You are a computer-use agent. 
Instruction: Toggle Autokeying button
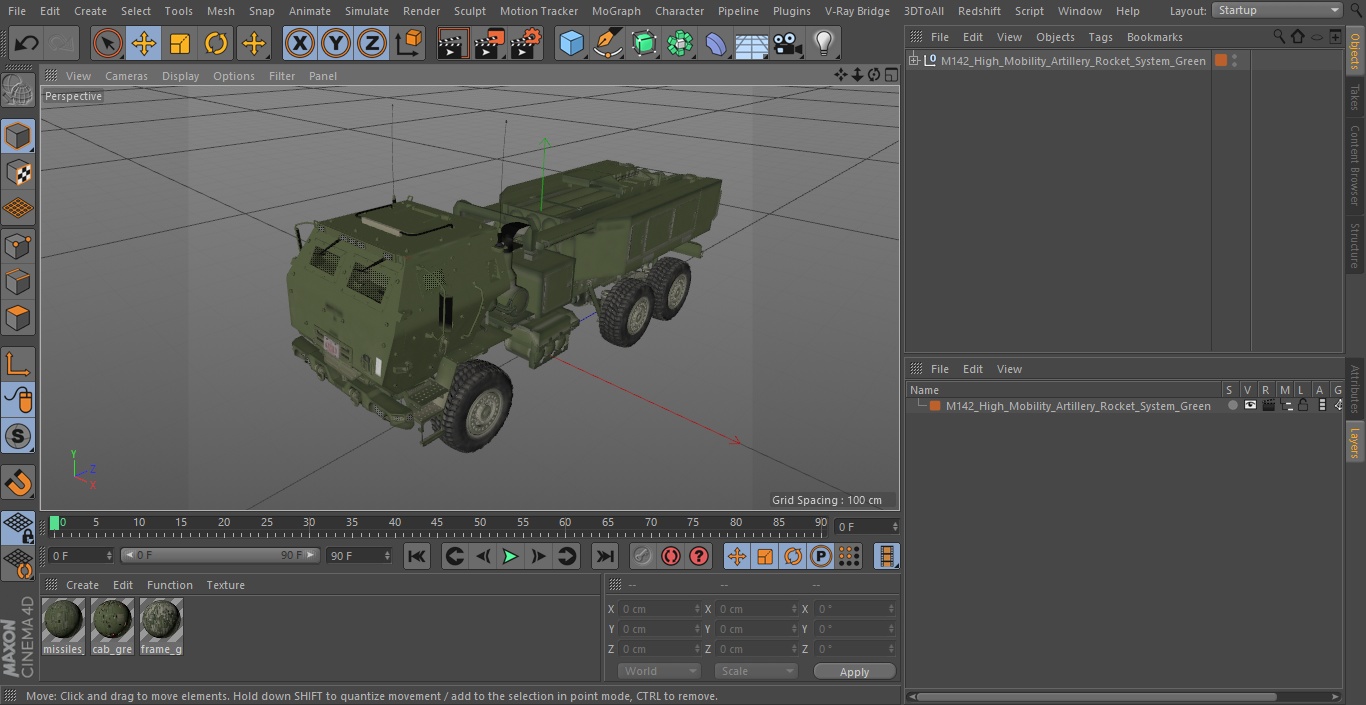(x=671, y=557)
